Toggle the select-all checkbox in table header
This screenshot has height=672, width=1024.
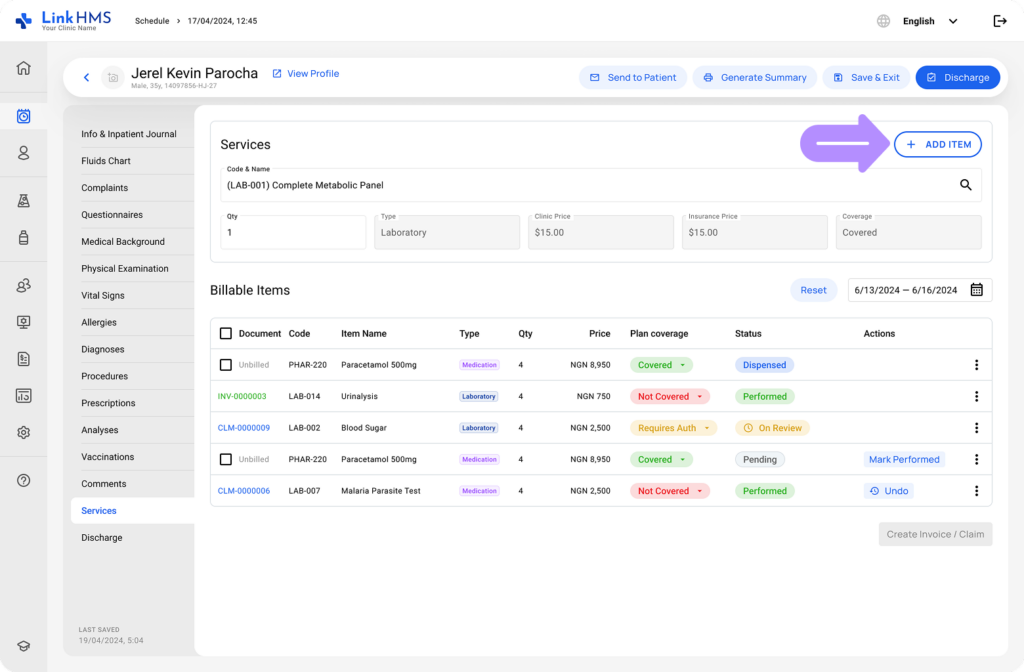click(225, 334)
